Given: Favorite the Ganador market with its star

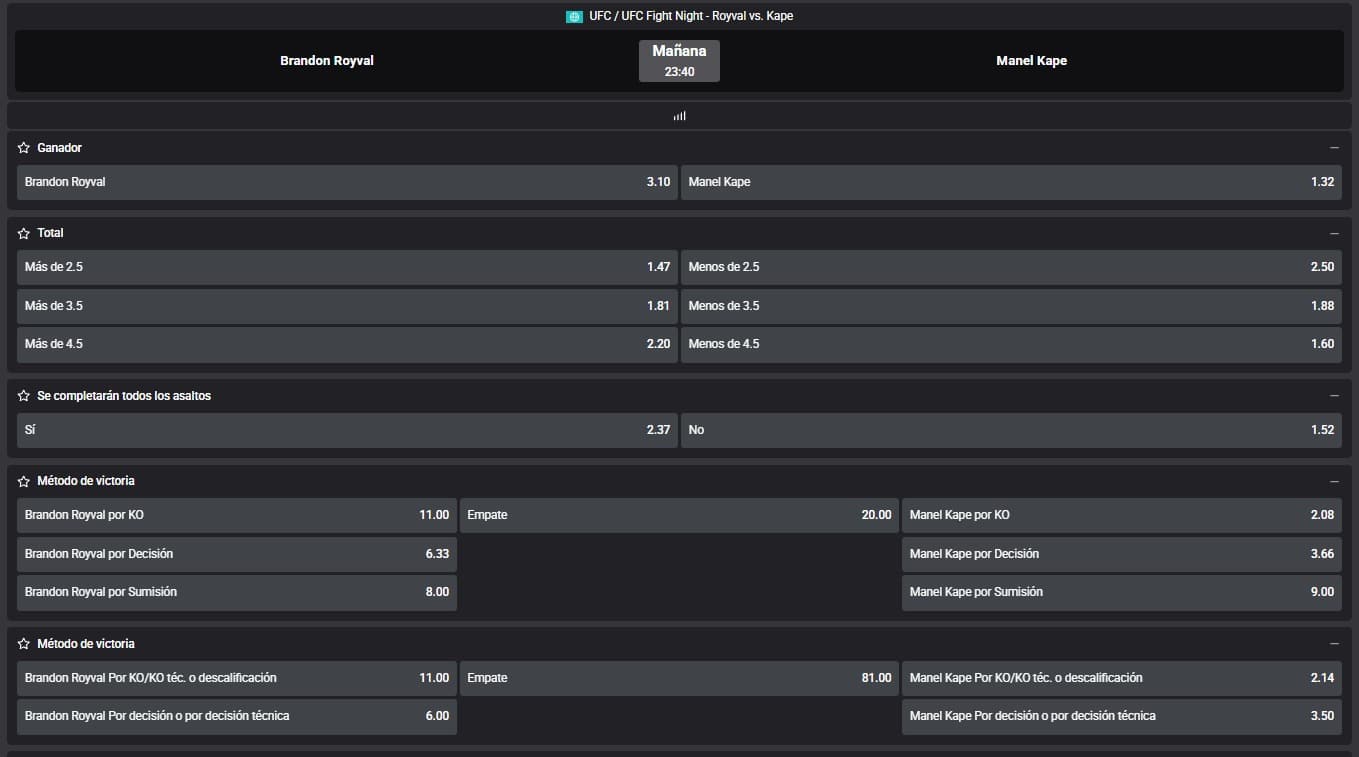Looking at the screenshot, I should (24, 148).
